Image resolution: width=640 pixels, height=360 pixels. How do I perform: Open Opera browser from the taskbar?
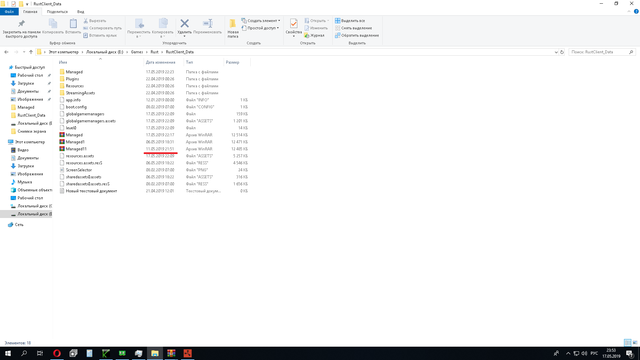pos(57,353)
